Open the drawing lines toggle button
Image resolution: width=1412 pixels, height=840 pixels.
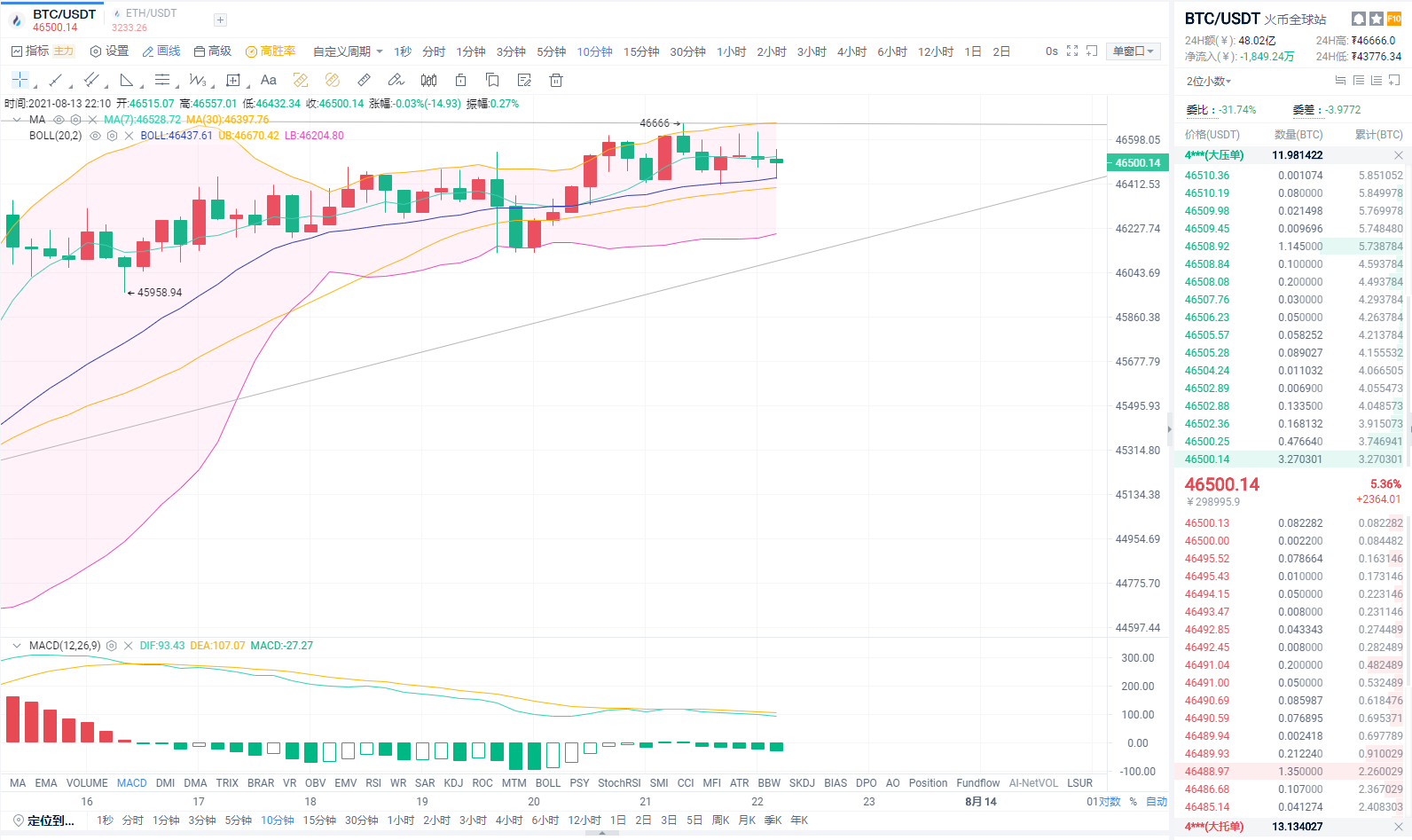[161, 51]
